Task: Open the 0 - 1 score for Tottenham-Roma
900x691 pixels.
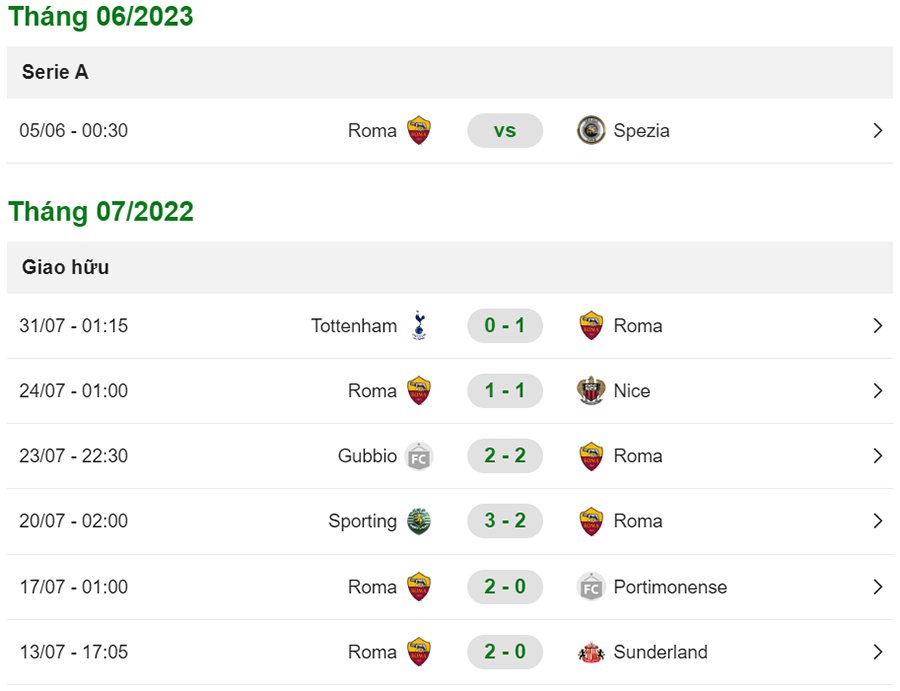Action: pos(505,325)
